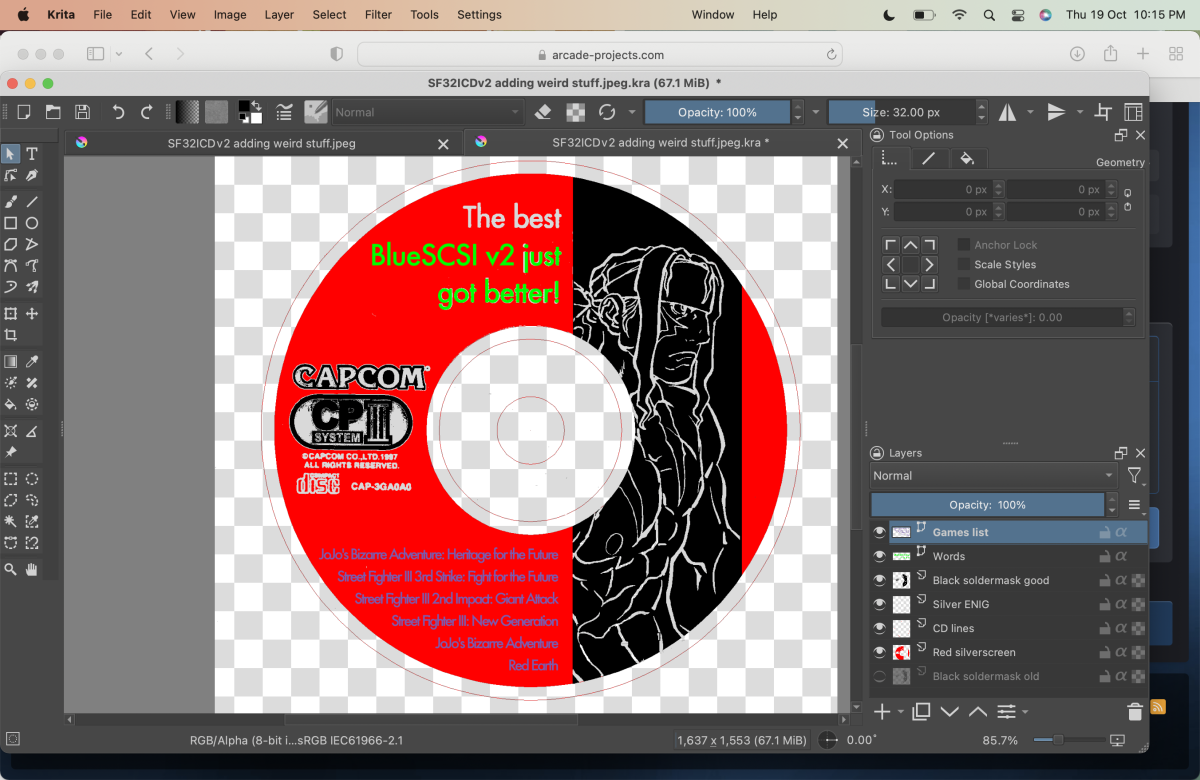The image size is (1200, 780).
Task: Choose the Calligraphy tool
Action: tap(32, 175)
